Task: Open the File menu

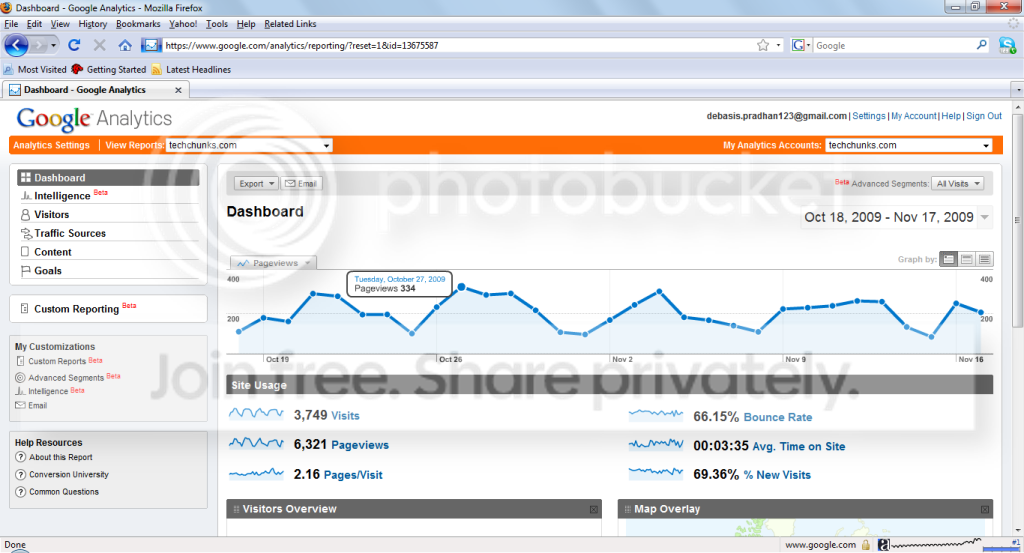Action: coord(11,24)
